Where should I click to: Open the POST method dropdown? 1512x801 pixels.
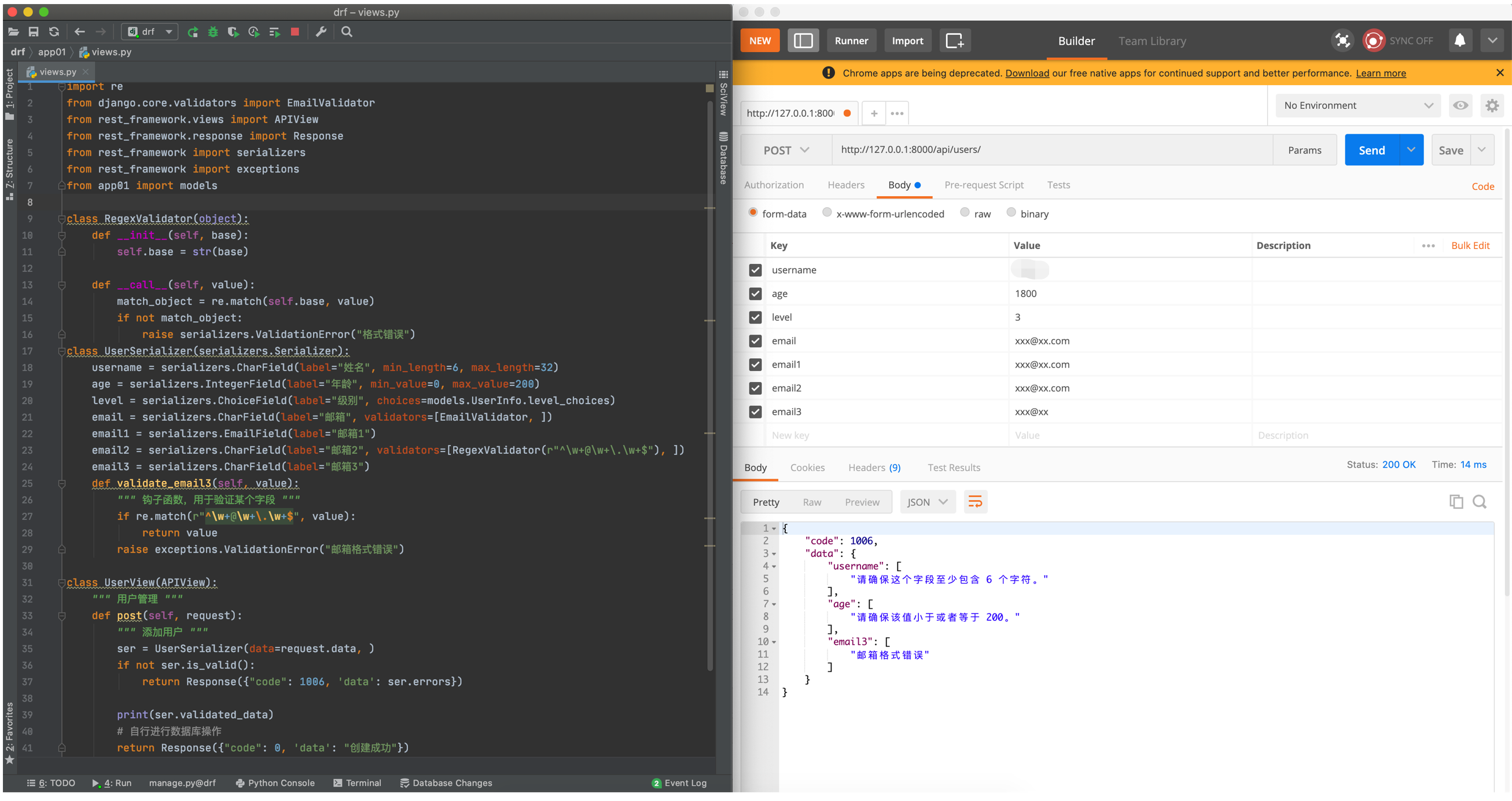786,150
